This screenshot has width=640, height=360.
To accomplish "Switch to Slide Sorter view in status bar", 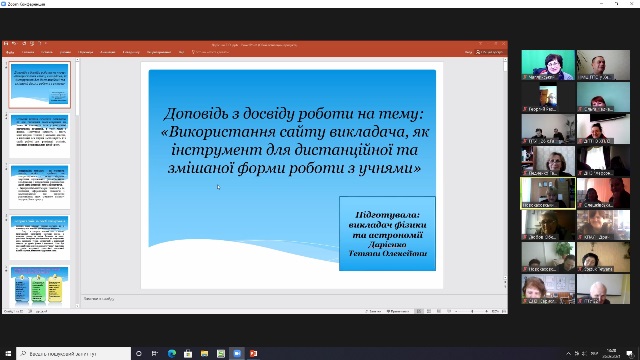I will click(429, 311).
